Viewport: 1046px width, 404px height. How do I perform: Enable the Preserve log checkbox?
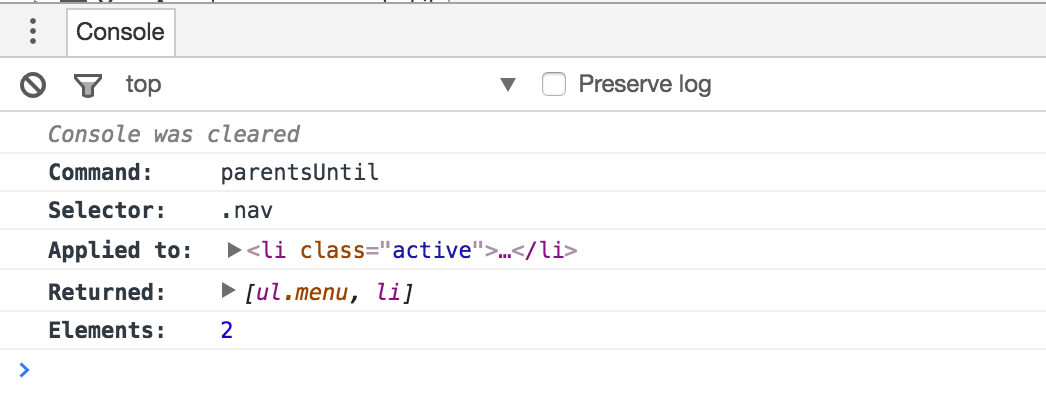553,85
